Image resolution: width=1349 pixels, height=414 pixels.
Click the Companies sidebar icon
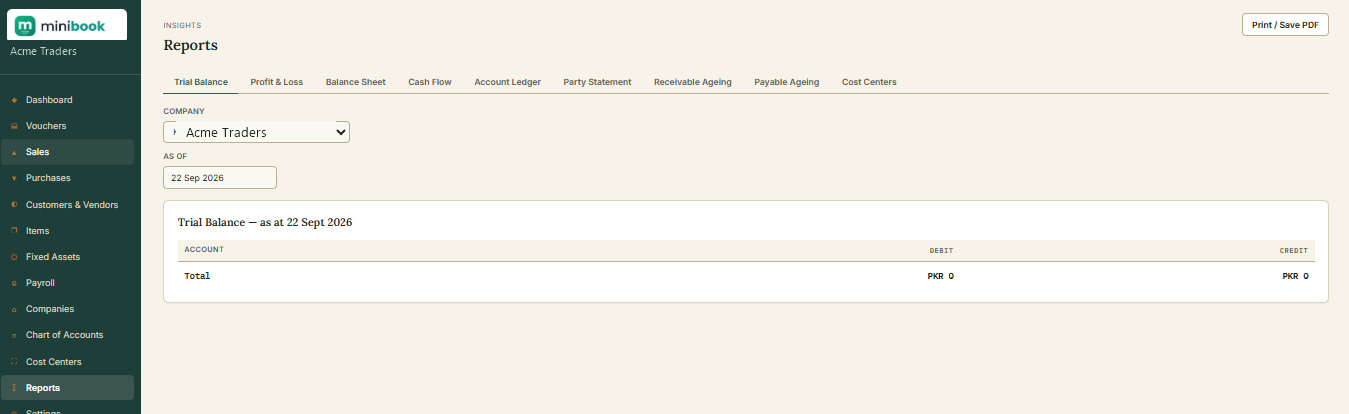point(14,309)
